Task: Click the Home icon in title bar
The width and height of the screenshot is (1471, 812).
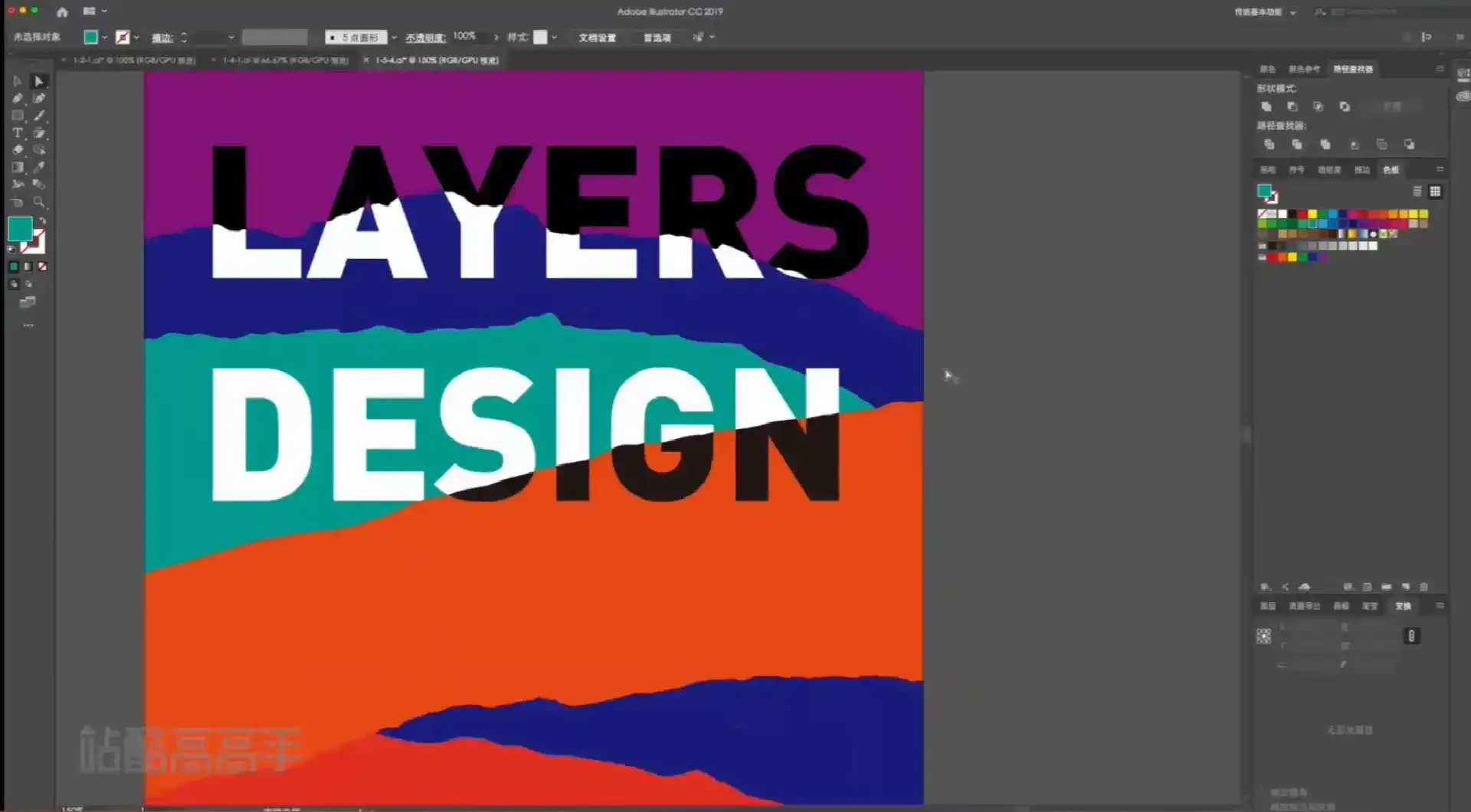Action: tap(62, 11)
